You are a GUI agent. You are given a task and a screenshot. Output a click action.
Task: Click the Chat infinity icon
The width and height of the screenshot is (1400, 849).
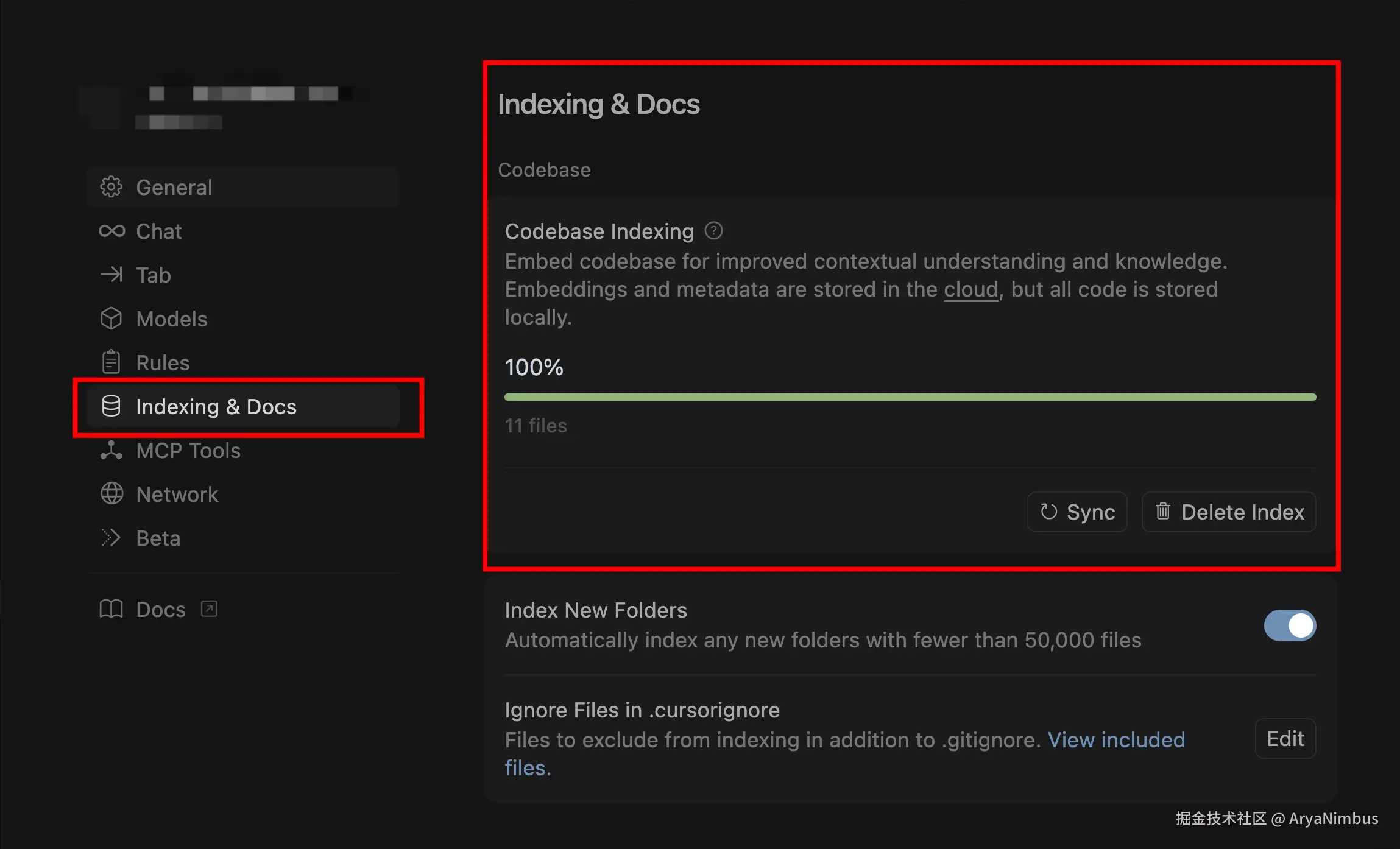point(111,231)
